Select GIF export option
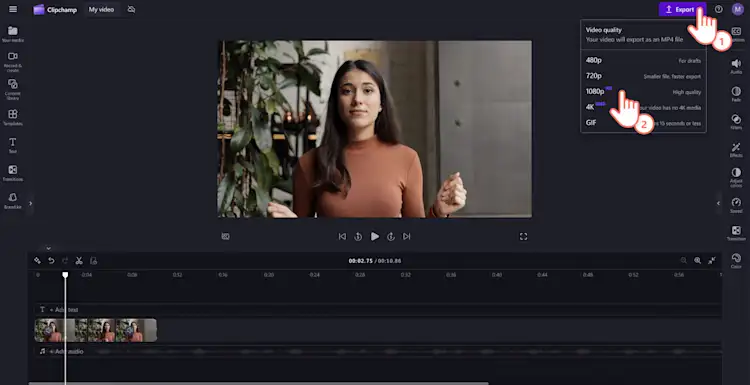Viewport: 750px width, 385px height. (x=643, y=123)
